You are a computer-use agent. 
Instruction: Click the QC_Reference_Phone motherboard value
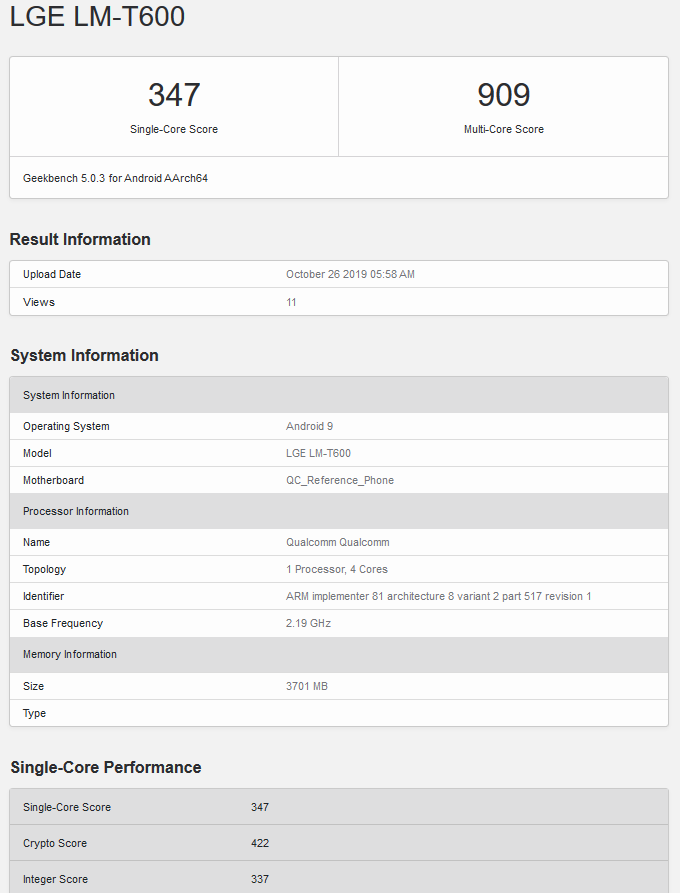pyautogui.click(x=340, y=480)
